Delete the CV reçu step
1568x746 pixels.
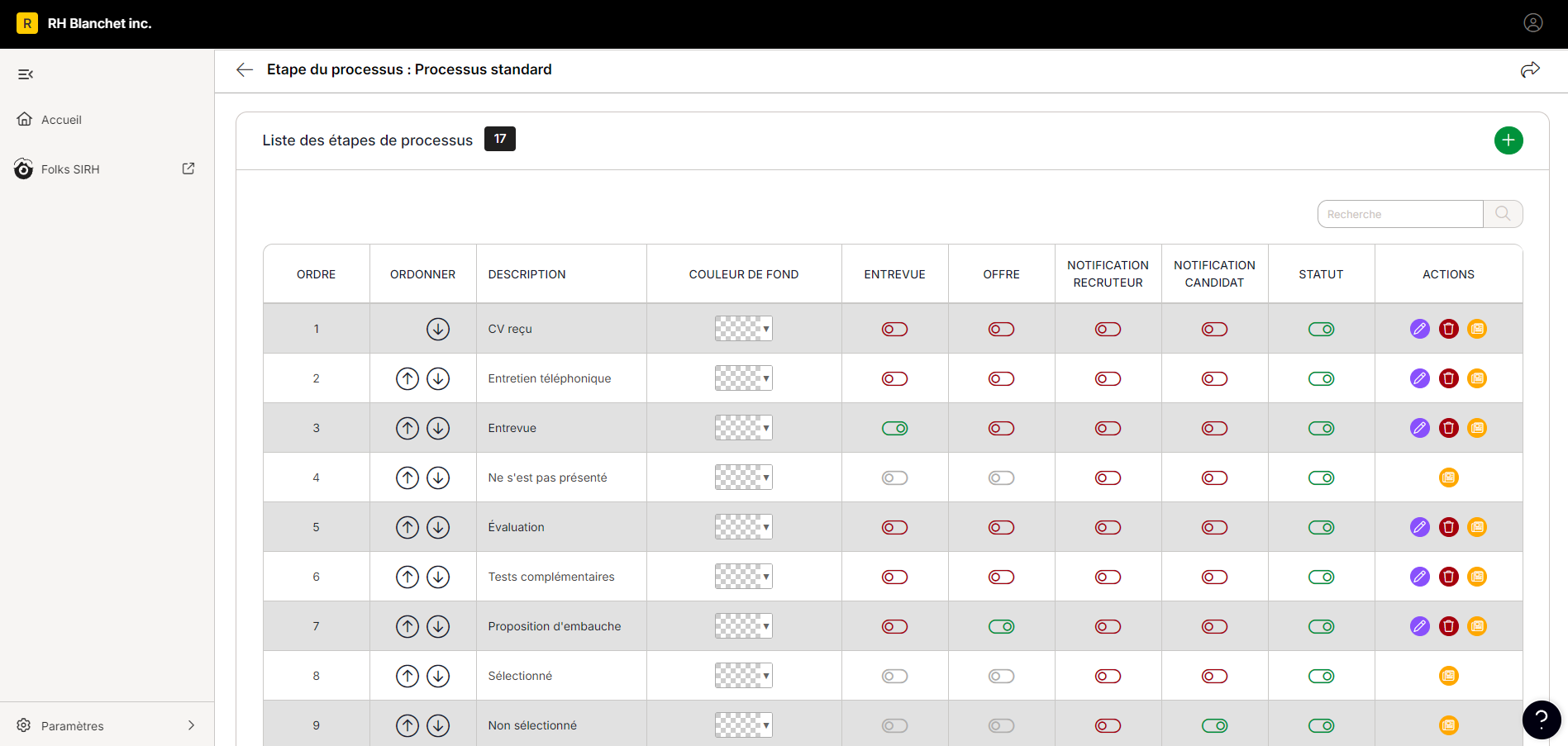point(1449,329)
